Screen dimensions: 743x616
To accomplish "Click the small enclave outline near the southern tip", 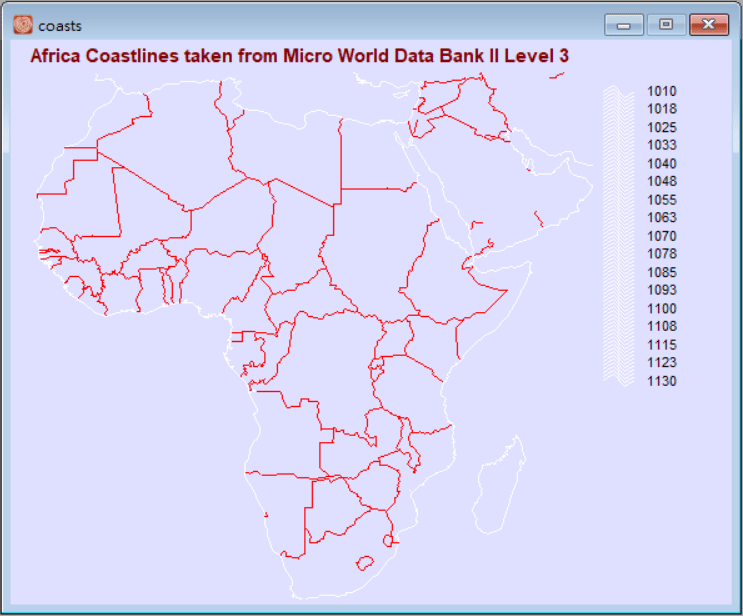I will pyautogui.click(x=365, y=563).
